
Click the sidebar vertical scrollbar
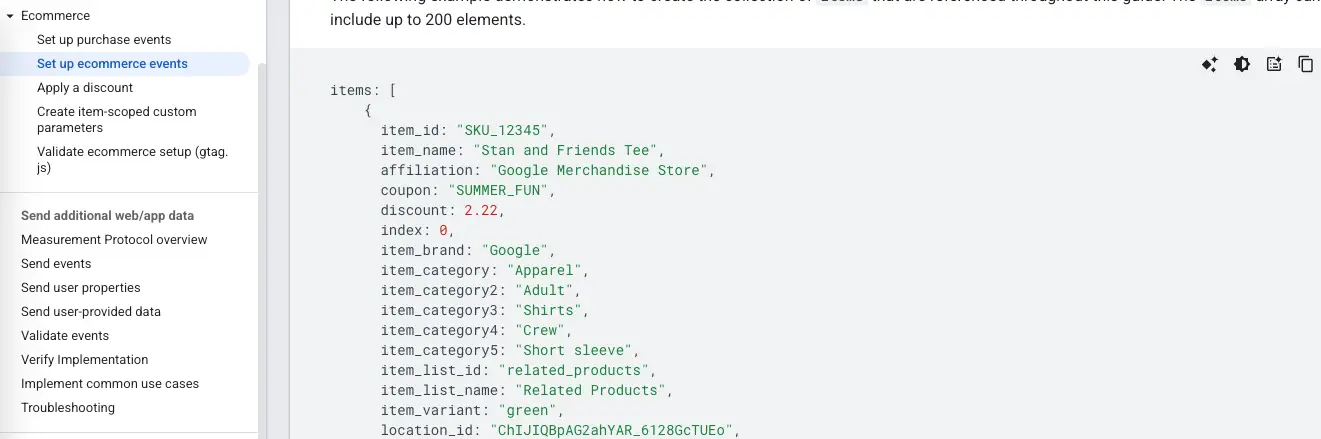[x=262, y=250]
